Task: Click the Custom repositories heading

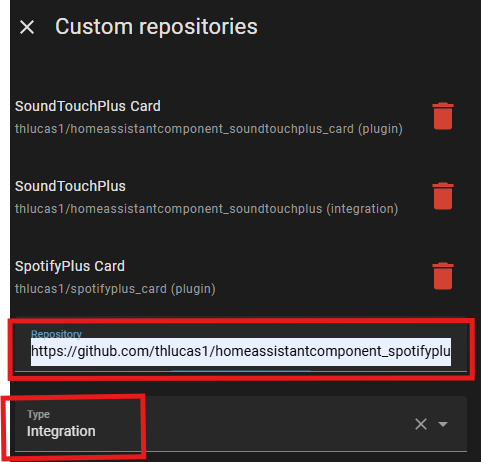Action: pos(156,27)
